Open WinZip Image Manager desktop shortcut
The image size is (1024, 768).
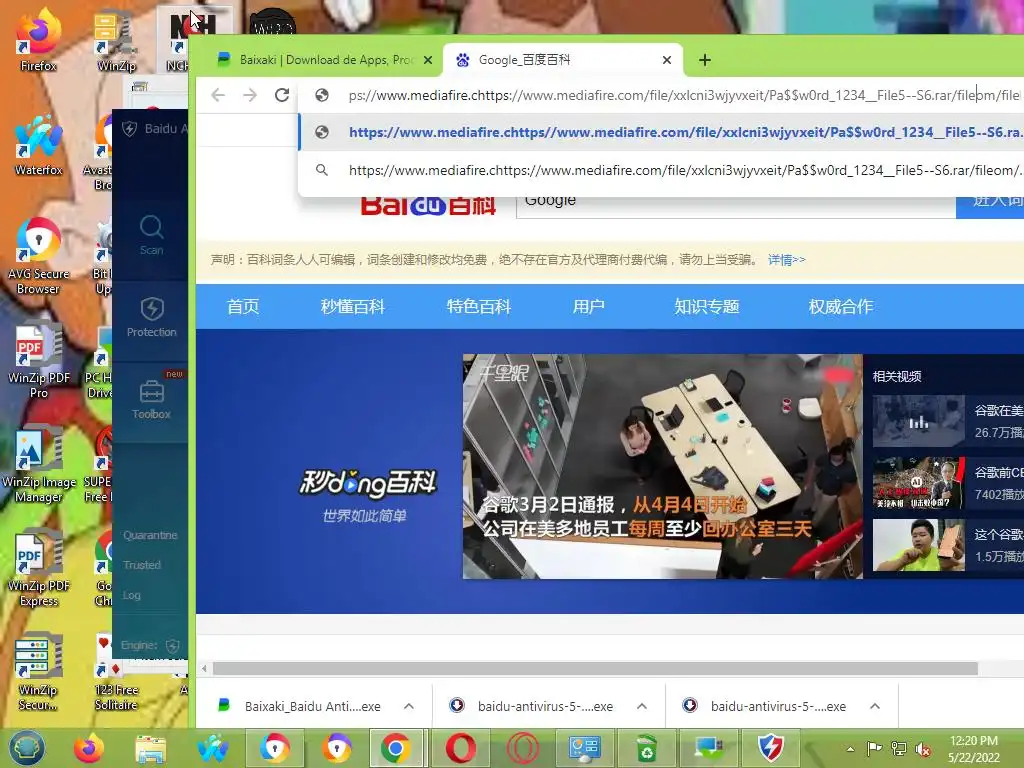[38, 465]
